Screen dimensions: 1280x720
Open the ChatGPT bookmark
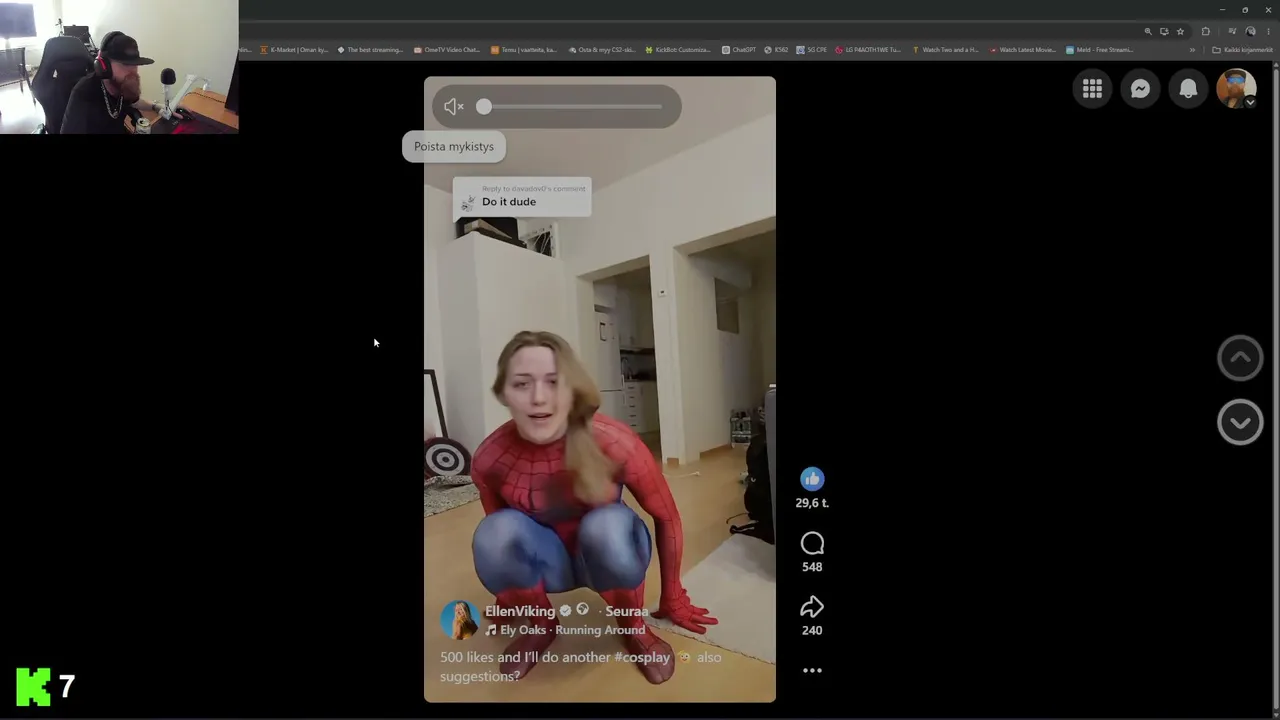pos(739,49)
